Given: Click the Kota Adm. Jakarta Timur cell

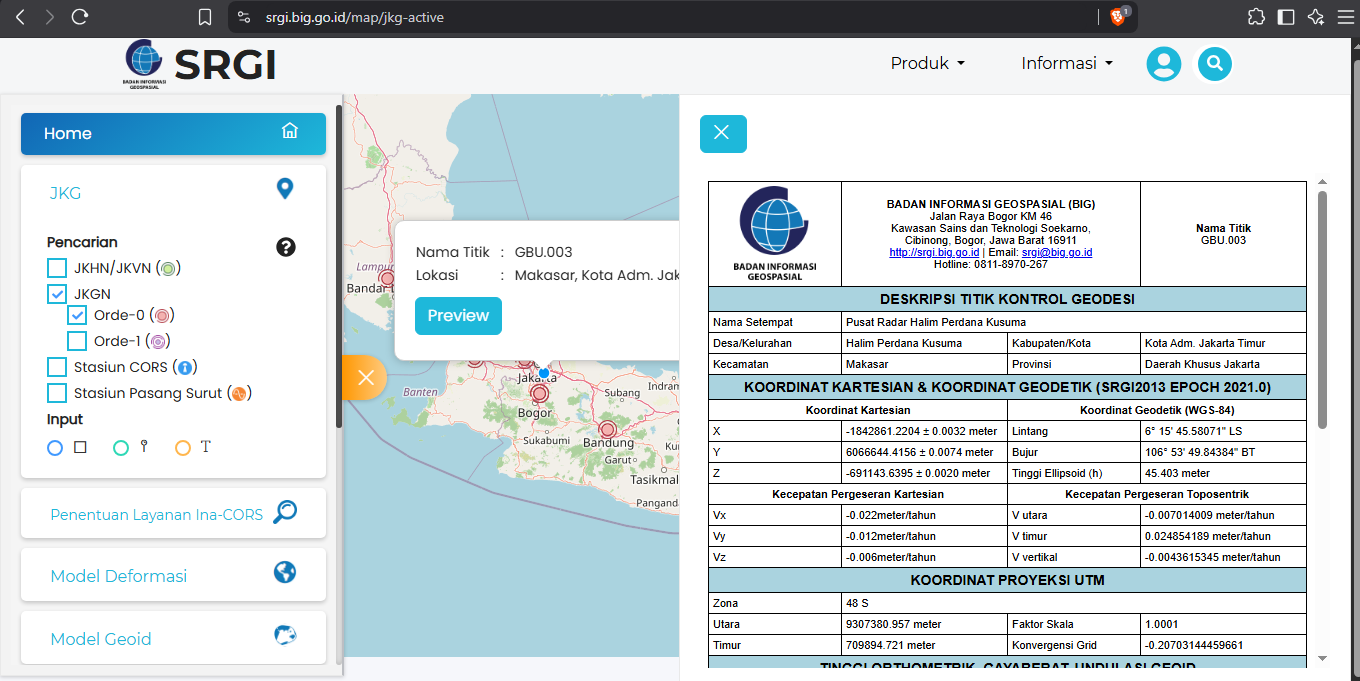Looking at the screenshot, I should [x=1225, y=343].
